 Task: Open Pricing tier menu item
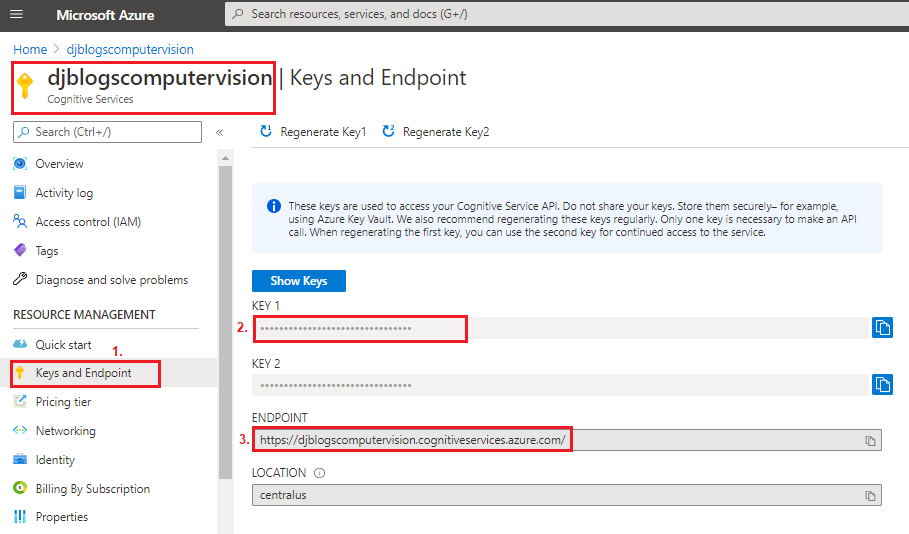[63, 402]
